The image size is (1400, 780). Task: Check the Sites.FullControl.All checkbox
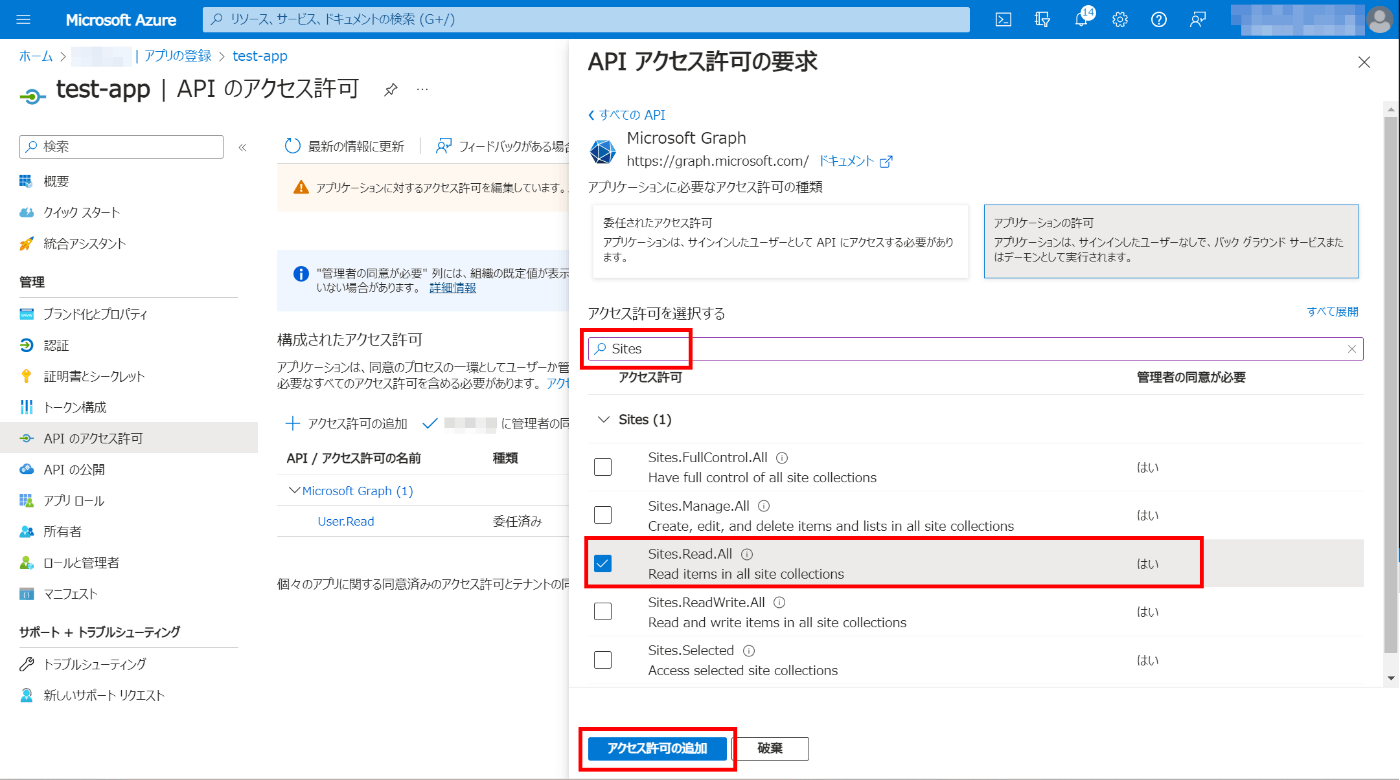click(603, 467)
